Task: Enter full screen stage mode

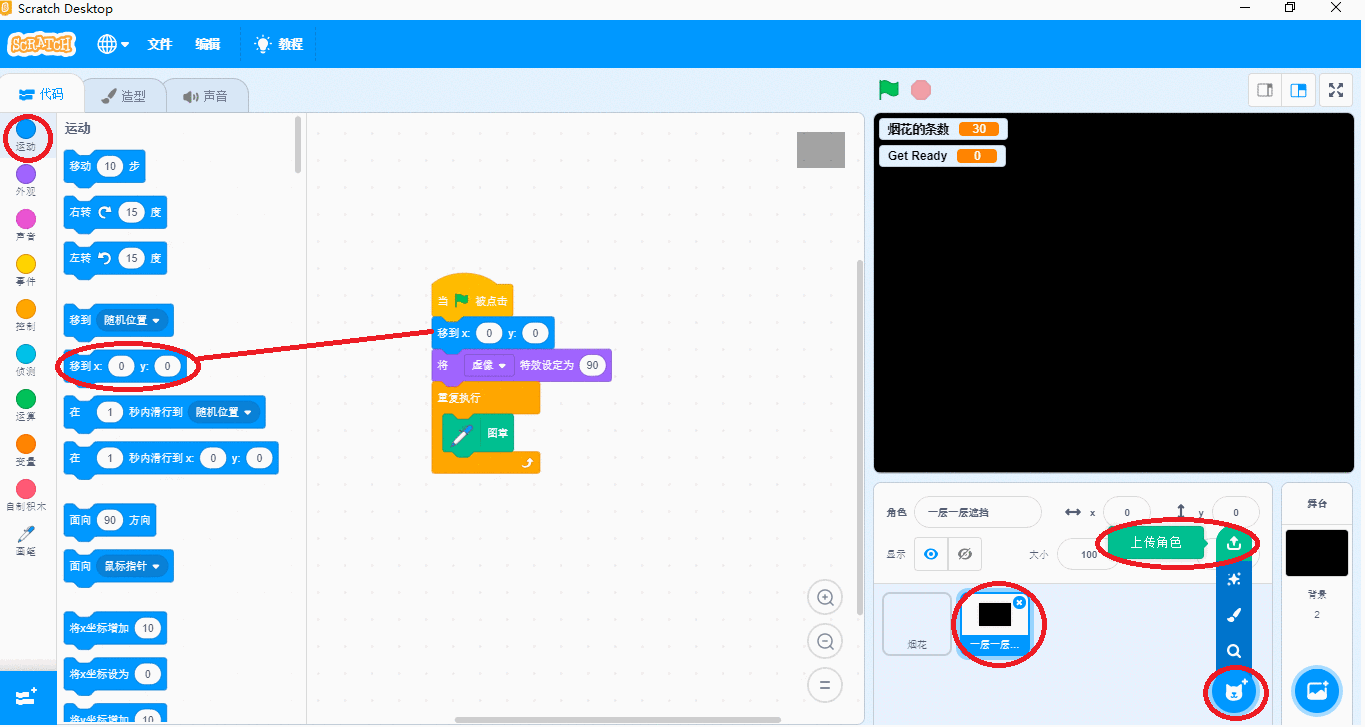Action: 1335,90
